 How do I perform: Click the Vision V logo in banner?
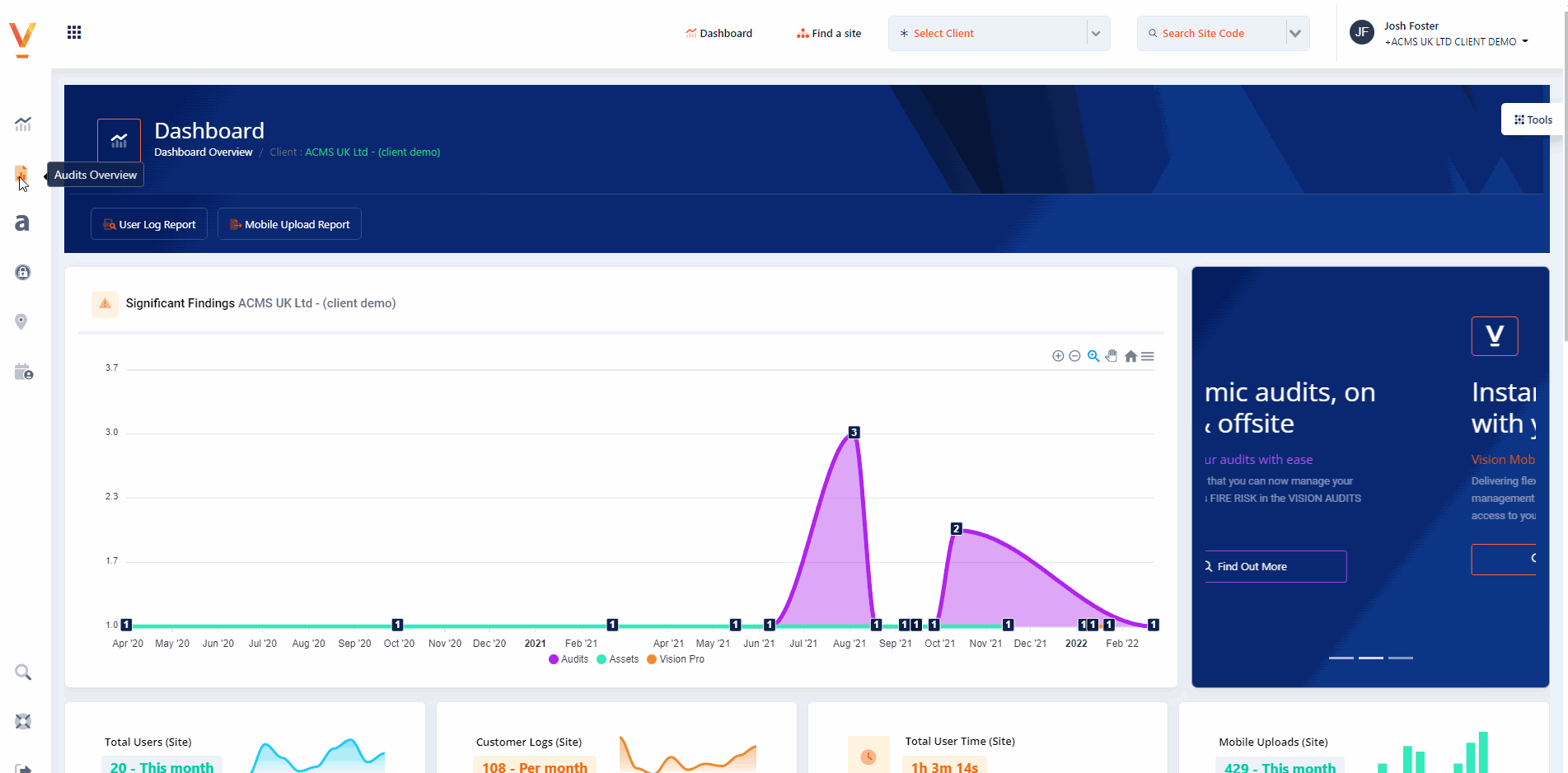coord(1495,336)
